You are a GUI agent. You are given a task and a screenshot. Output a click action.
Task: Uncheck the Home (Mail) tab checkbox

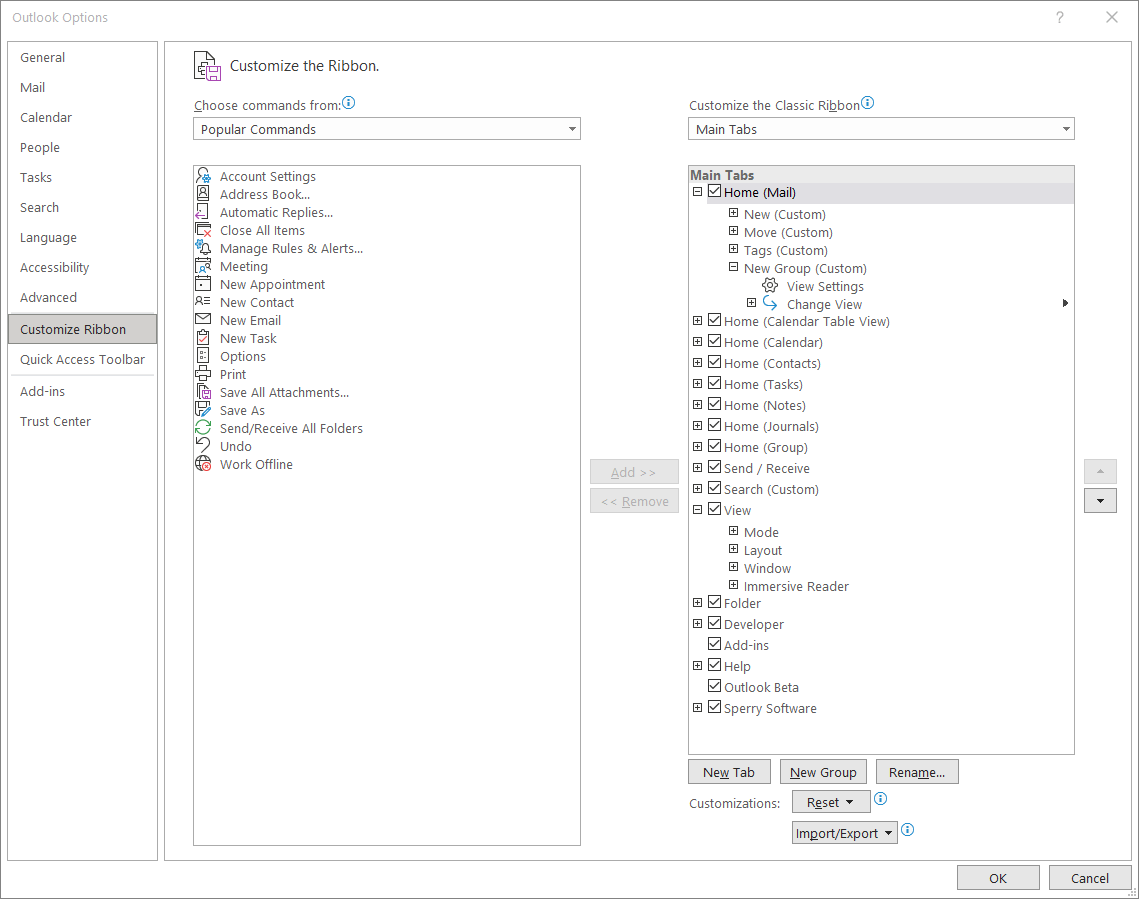[715, 192]
